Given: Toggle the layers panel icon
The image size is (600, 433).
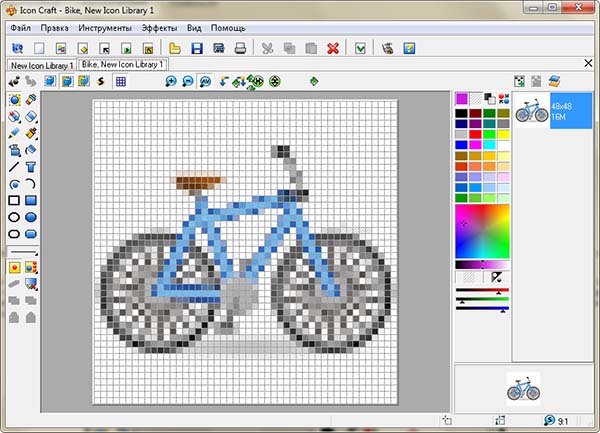Looking at the screenshot, I should coord(557,81).
